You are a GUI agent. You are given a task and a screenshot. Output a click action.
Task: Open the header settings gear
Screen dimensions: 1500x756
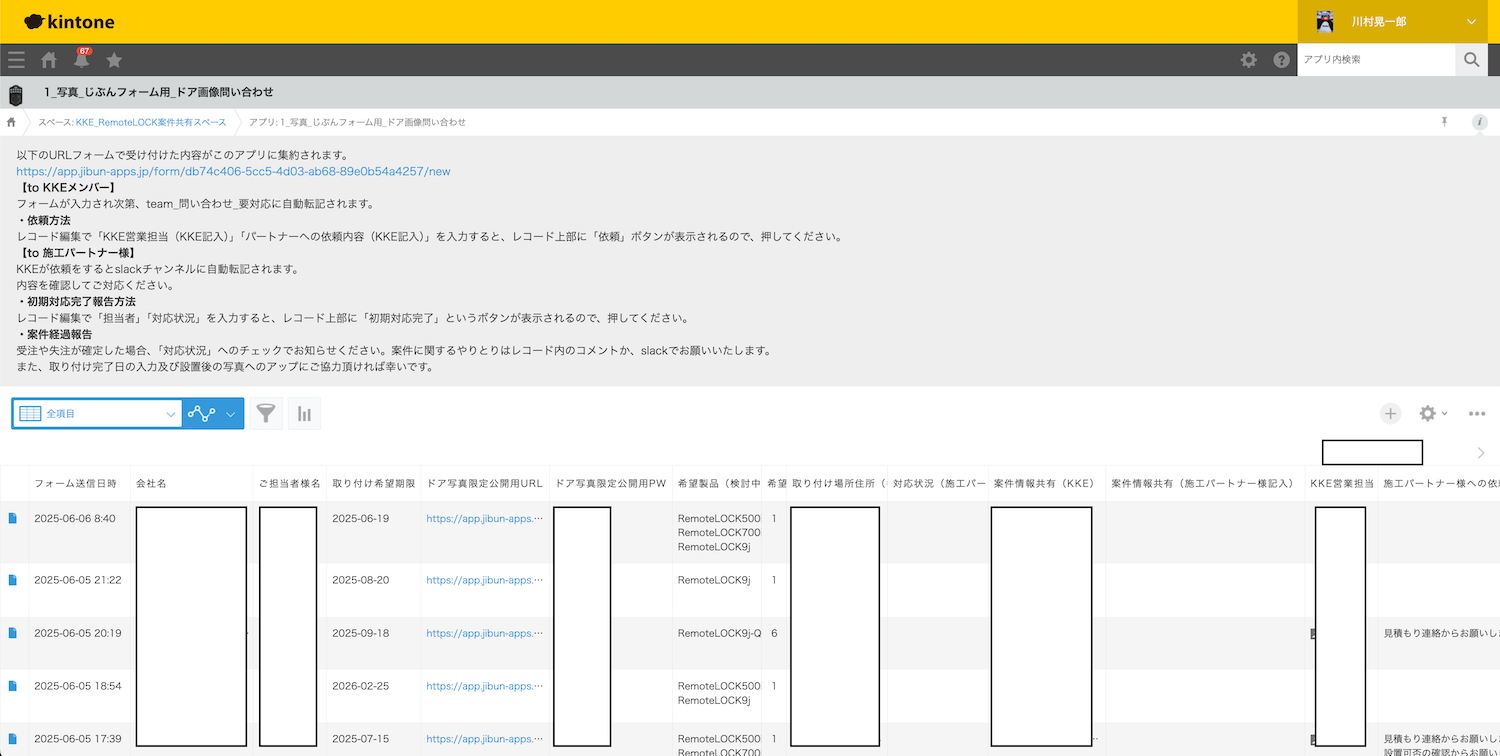pos(1249,60)
